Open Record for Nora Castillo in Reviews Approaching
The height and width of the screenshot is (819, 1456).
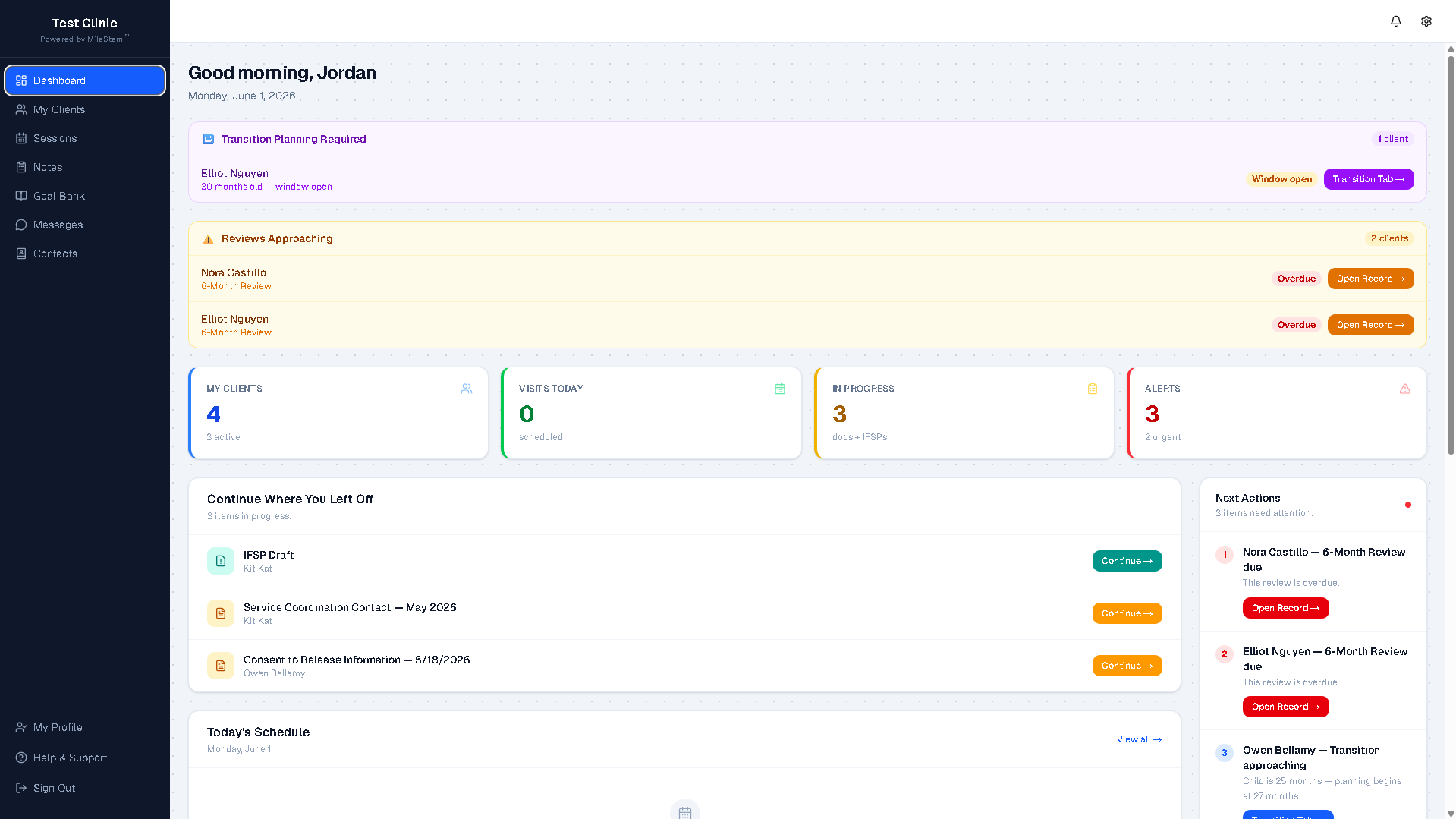click(1370, 279)
